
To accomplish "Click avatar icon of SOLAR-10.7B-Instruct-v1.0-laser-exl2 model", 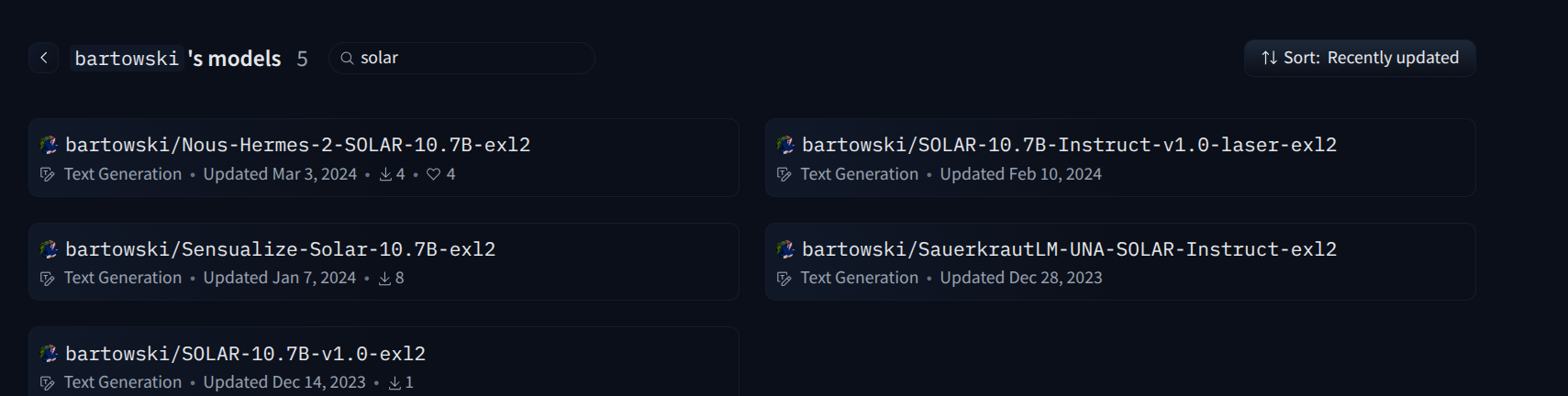I will coord(785,145).
